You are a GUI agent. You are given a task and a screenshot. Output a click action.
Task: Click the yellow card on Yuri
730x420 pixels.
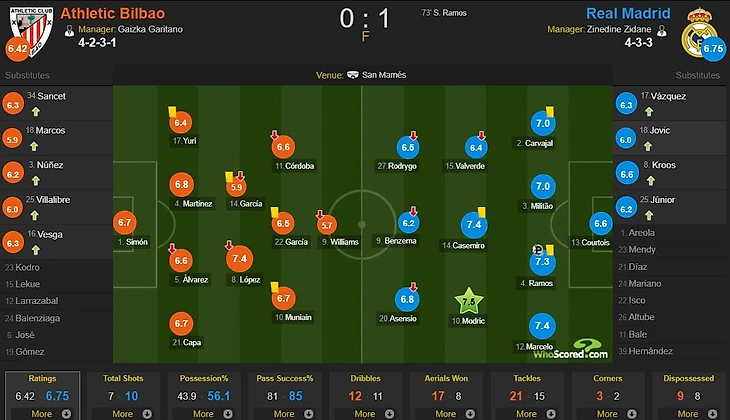pyautogui.click(x=172, y=111)
